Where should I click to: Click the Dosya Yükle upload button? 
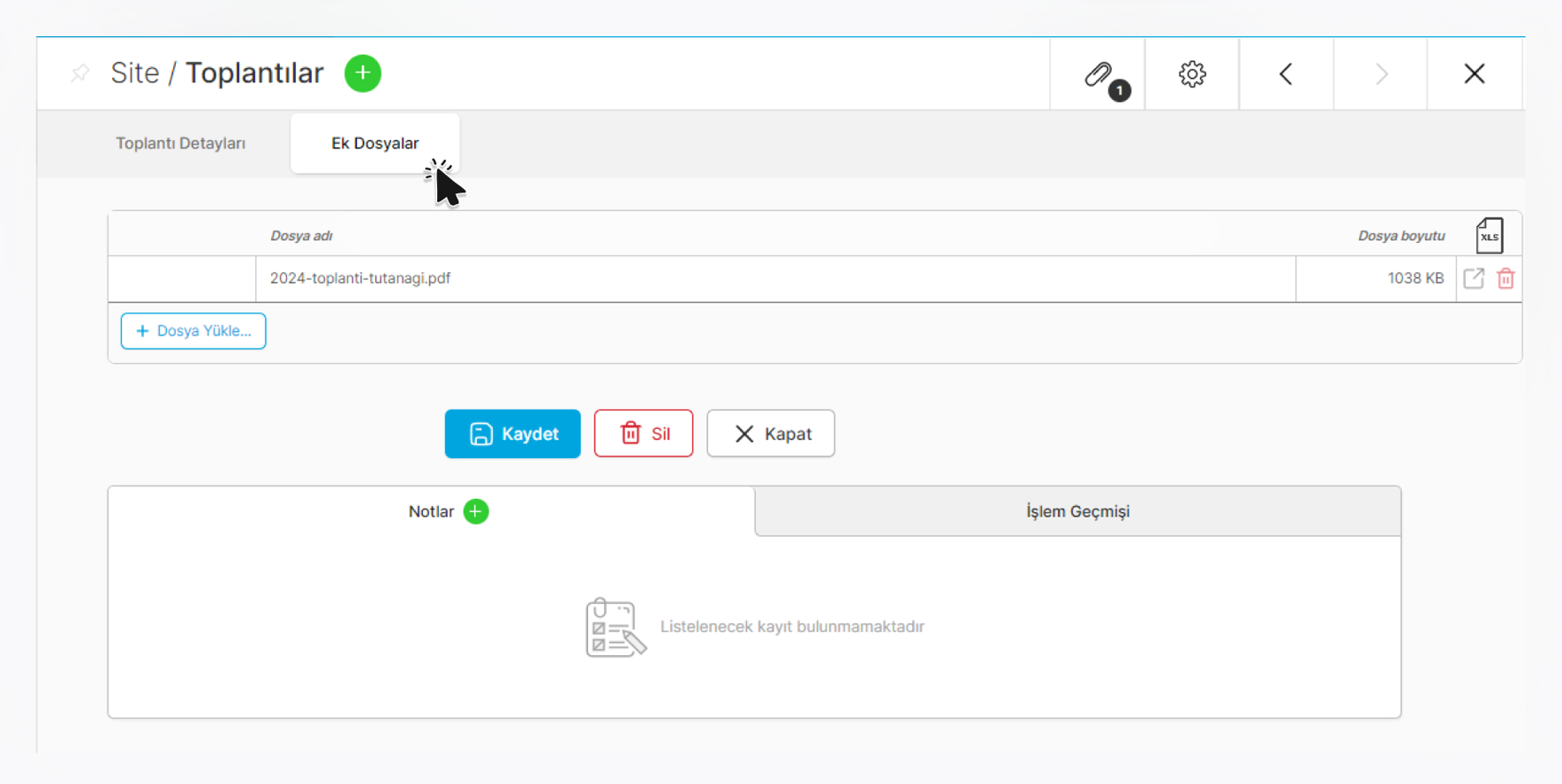click(x=193, y=331)
